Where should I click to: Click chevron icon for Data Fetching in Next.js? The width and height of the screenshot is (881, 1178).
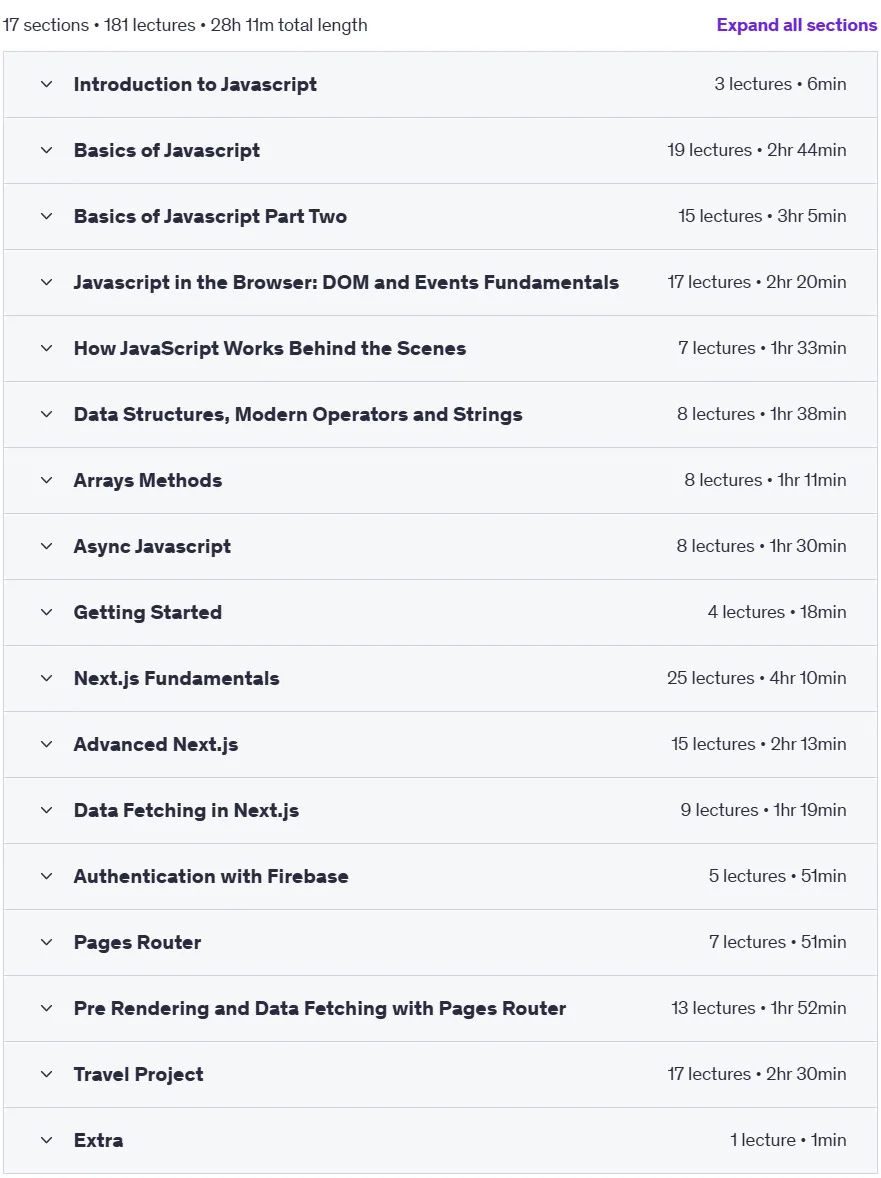(47, 811)
